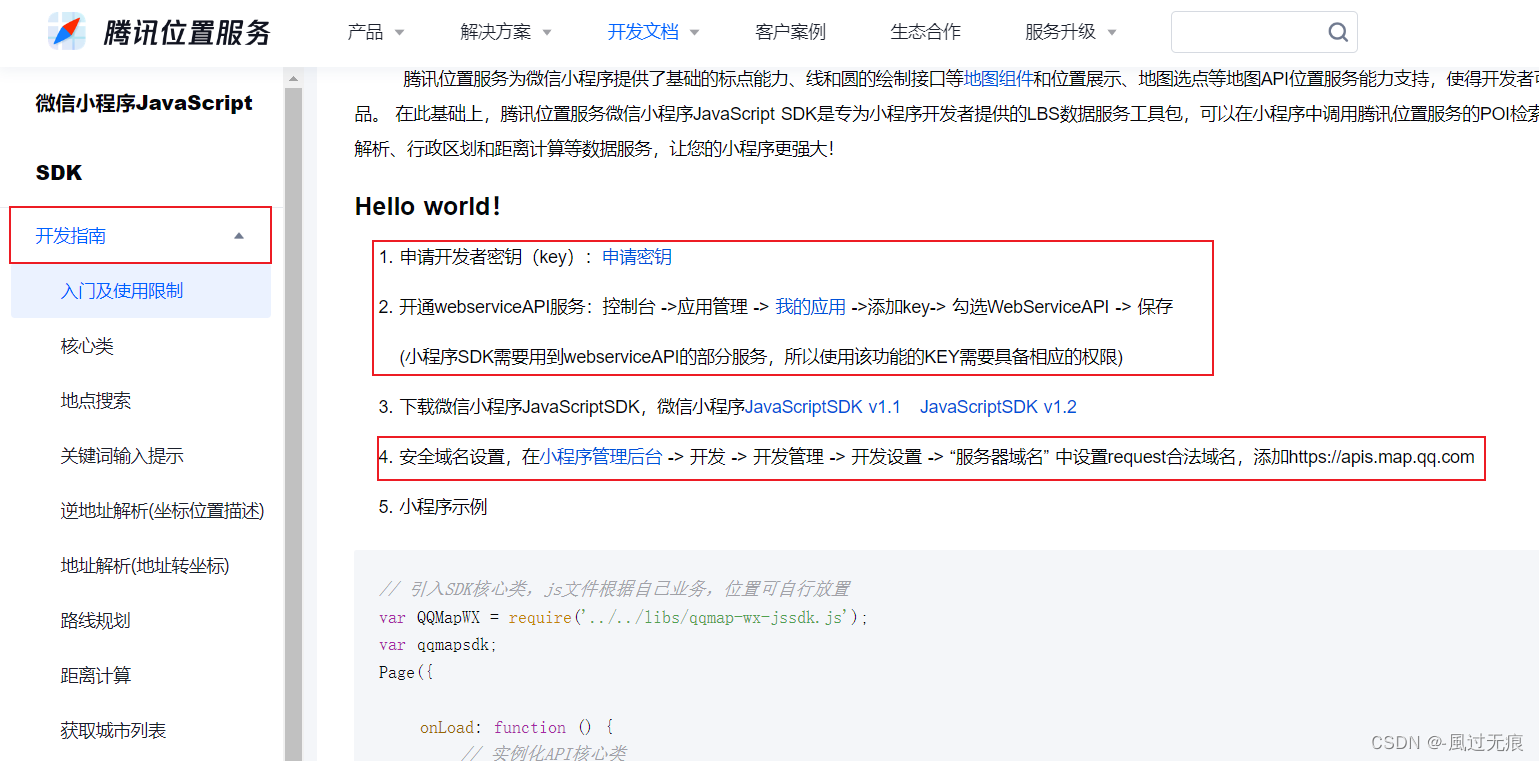Go to 生态合作 in the top navigation
Image resolution: width=1539 pixels, height=761 pixels.
pos(926,32)
